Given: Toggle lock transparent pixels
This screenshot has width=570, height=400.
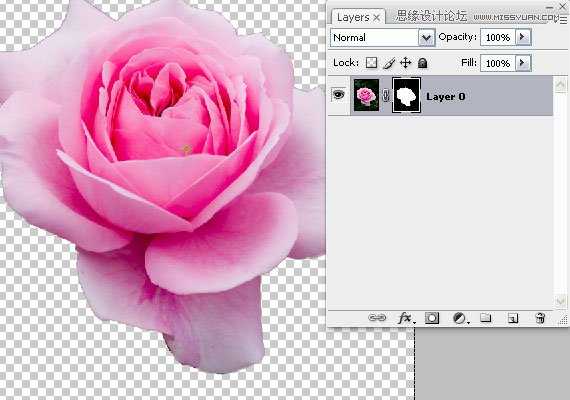Looking at the screenshot, I should (x=371, y=63).
